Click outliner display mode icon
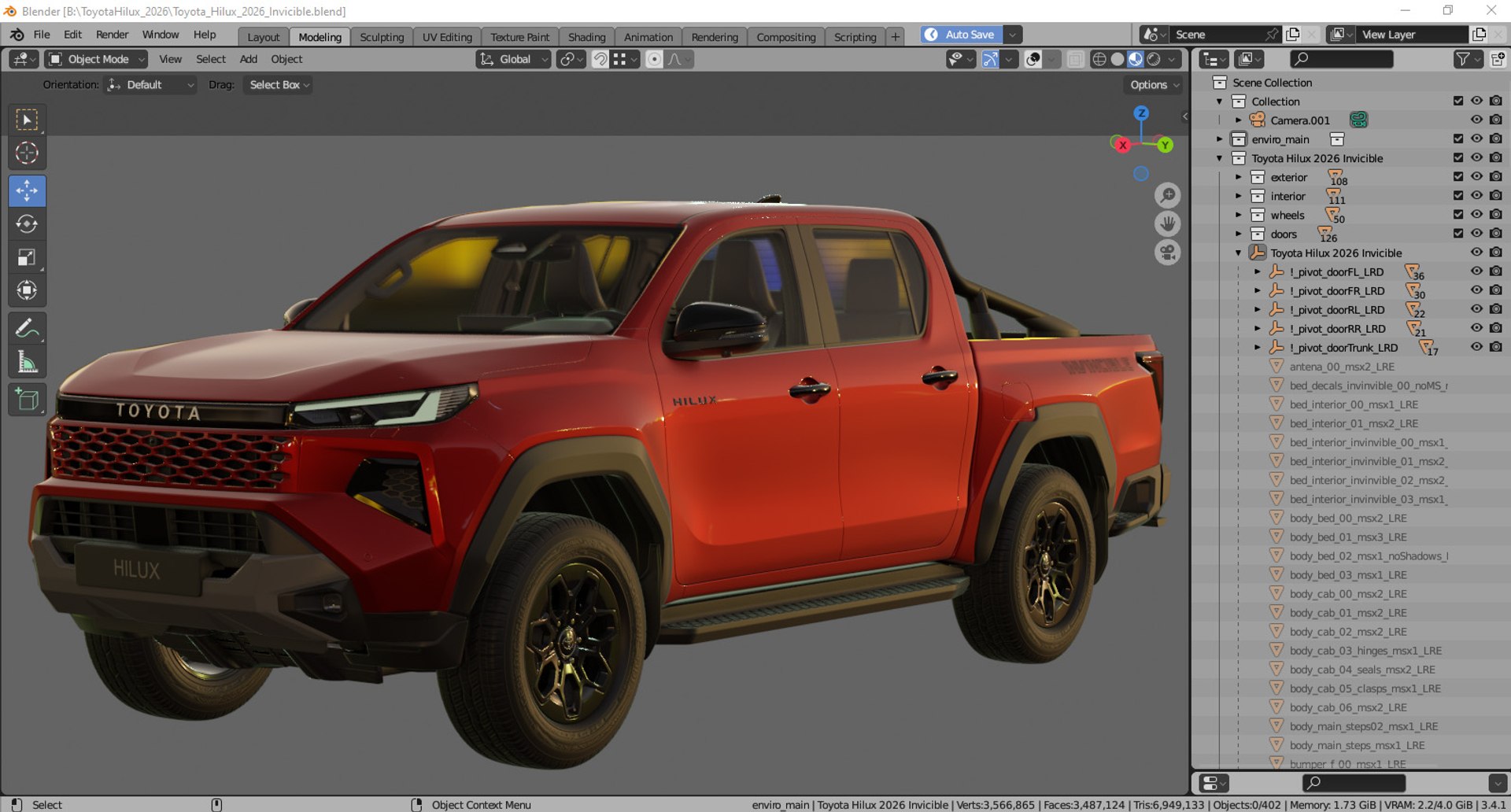1511x812 pixels. [1250, 59]
